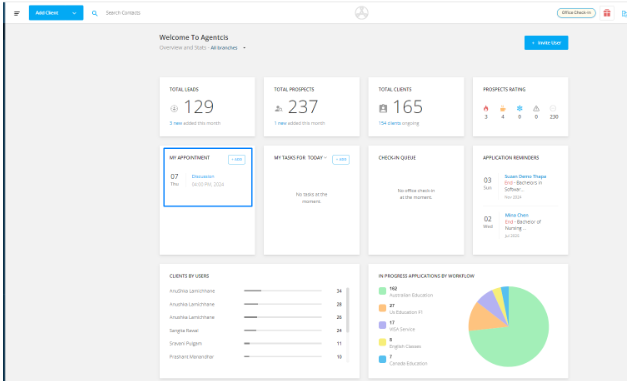The height and width of the screenshot is (381, 632).
Task: Click the Total Clients briefcase icon
Action: pos(383,108)
